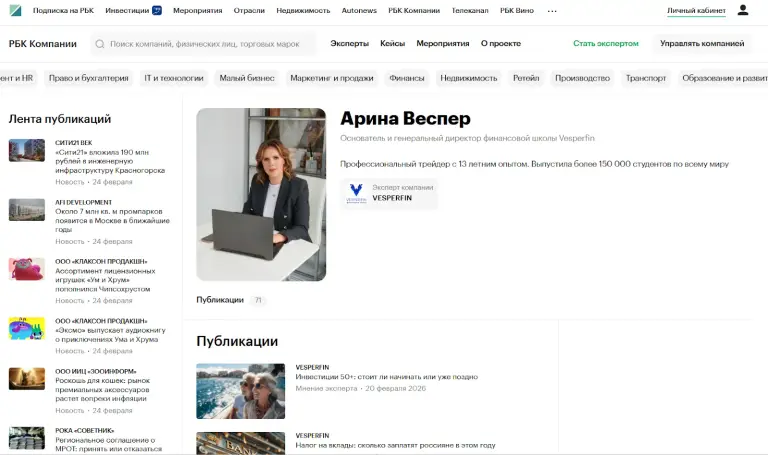Open article Роскошь для кошек
Image resolution: width=768 pixels, height=455 pixels.
(102, 389)
